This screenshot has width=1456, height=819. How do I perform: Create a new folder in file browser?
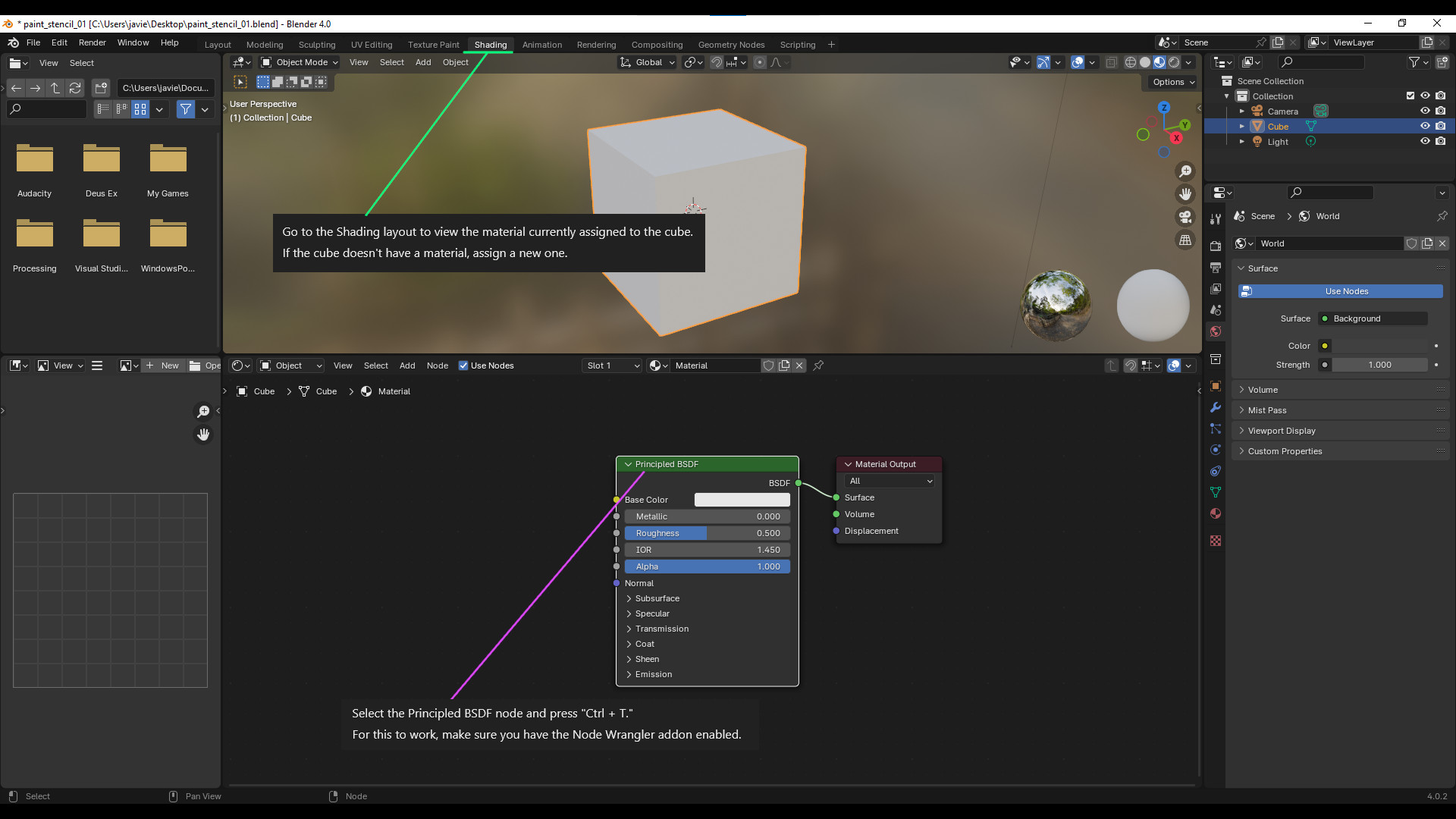(x=102, y=88)
